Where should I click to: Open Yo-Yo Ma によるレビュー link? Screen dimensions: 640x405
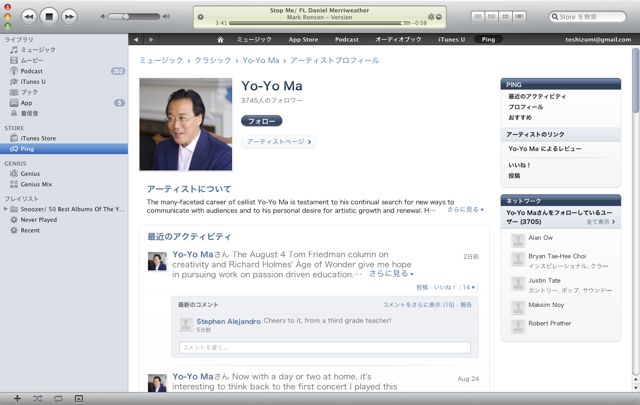tap(545, 149)
